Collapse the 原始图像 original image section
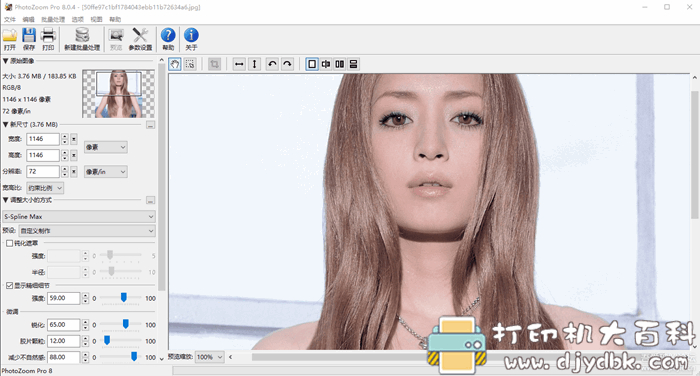The width and height of the screenshot is (700, 376). tap(6, 61)
